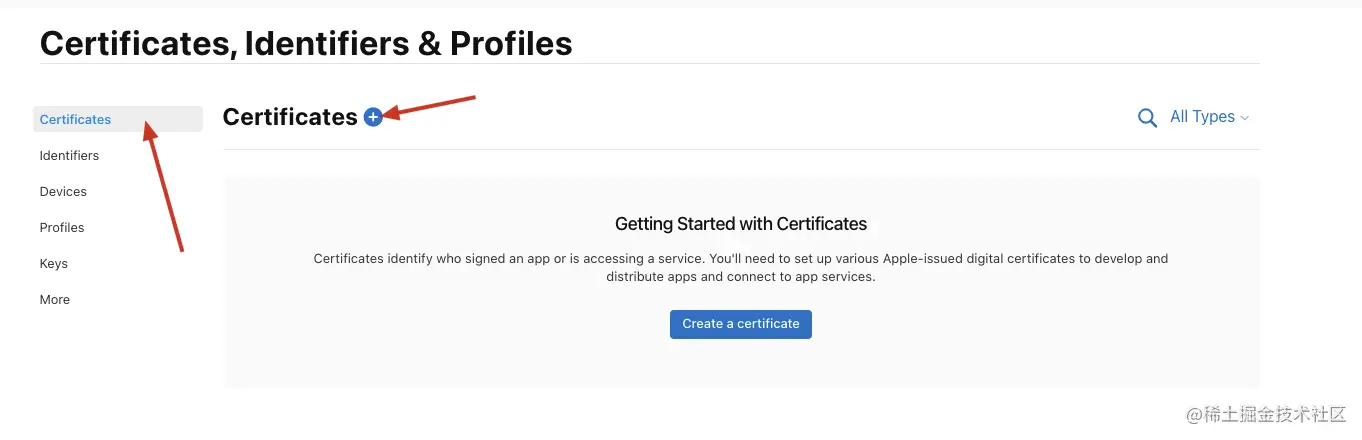
Task: Click the certificates description paragraph
Action: coord(741,267)
